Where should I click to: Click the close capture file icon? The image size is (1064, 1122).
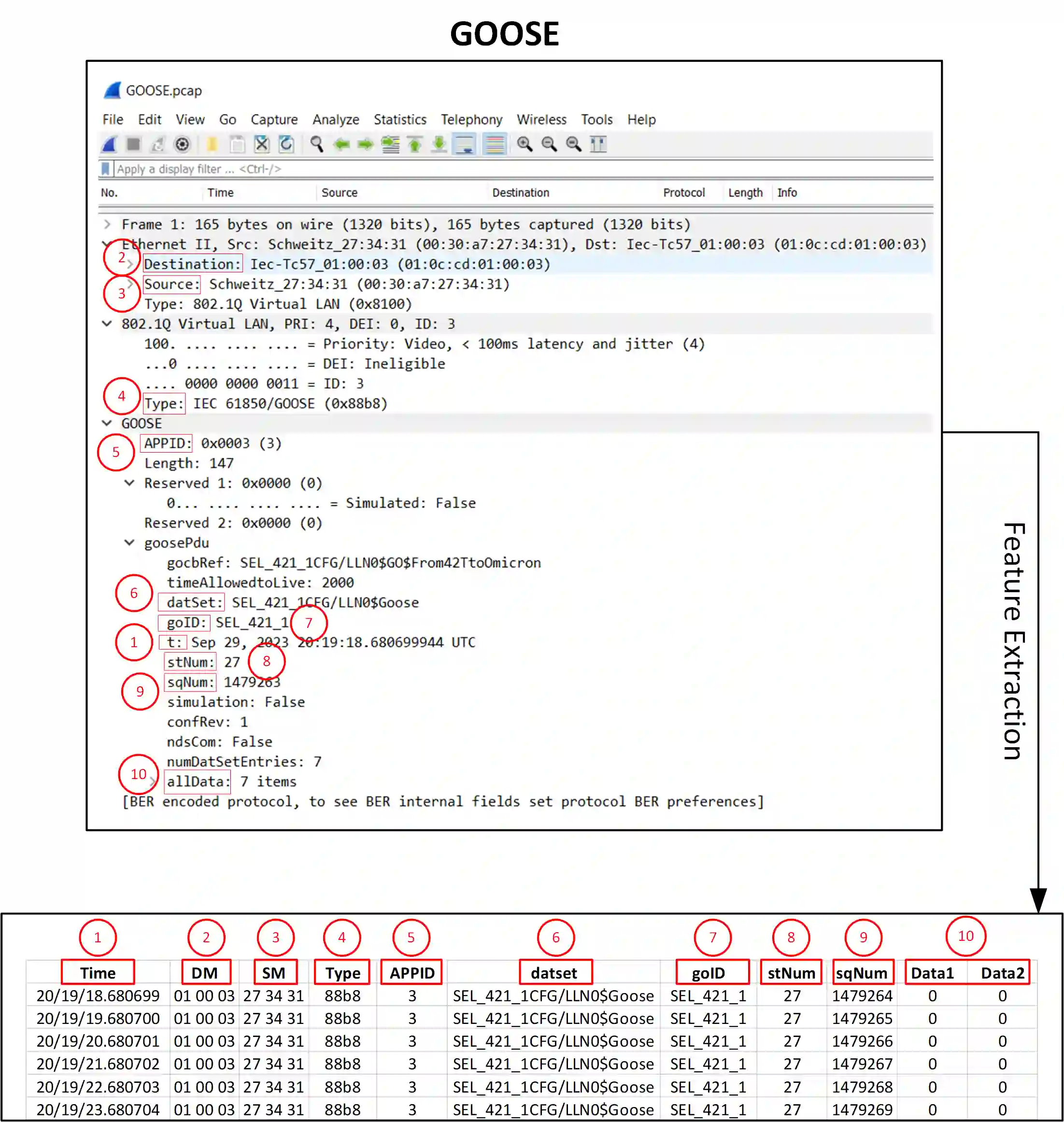(261, 144)
